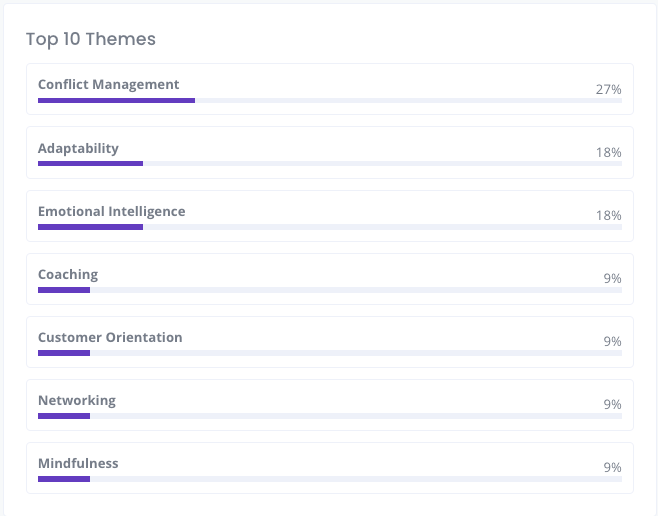The width and height of the screenshot is (658, 516).
Task: Open the Networking theme label
Action: (77, 400)
